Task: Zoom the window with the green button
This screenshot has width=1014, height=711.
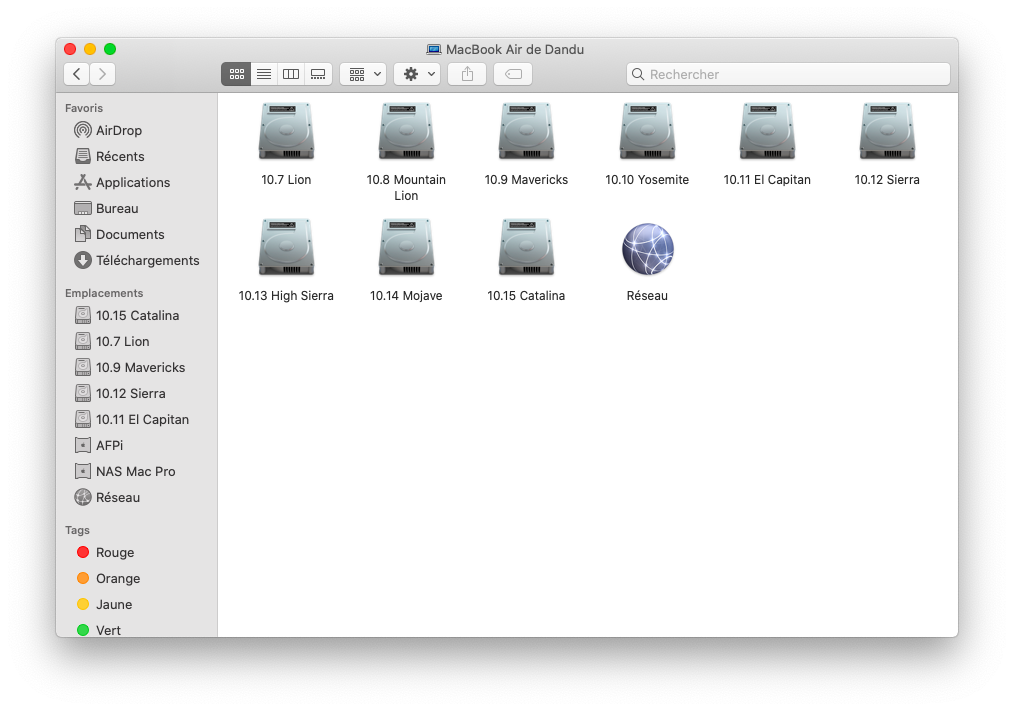Action: 110,49
